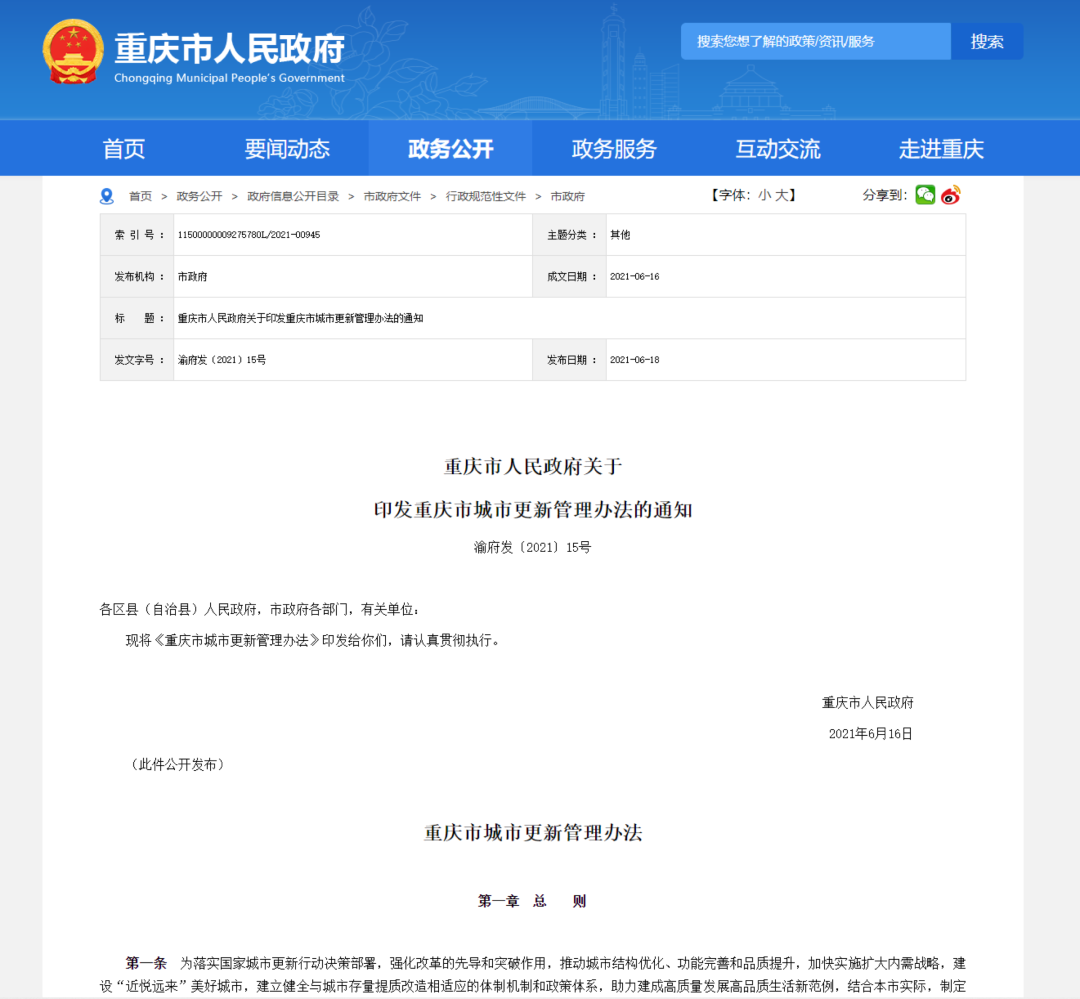Screen dimensions: 1080x999
Task: Open the 走进重庆 navigation tab
Action: (941, 149)
